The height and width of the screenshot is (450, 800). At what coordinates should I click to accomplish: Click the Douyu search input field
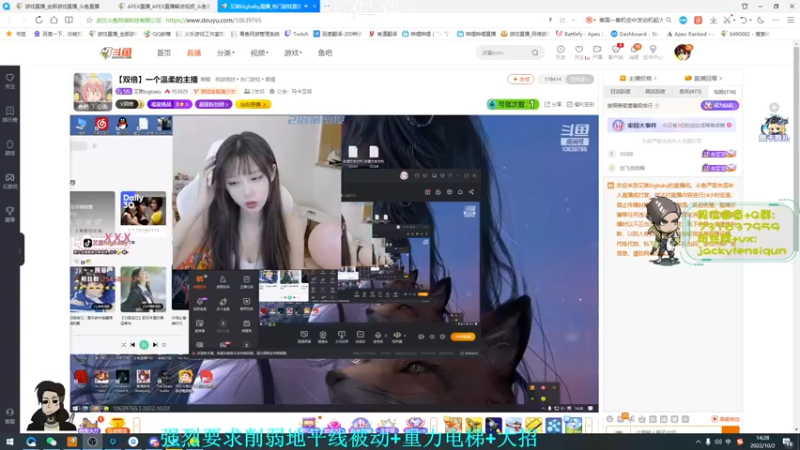503,53
